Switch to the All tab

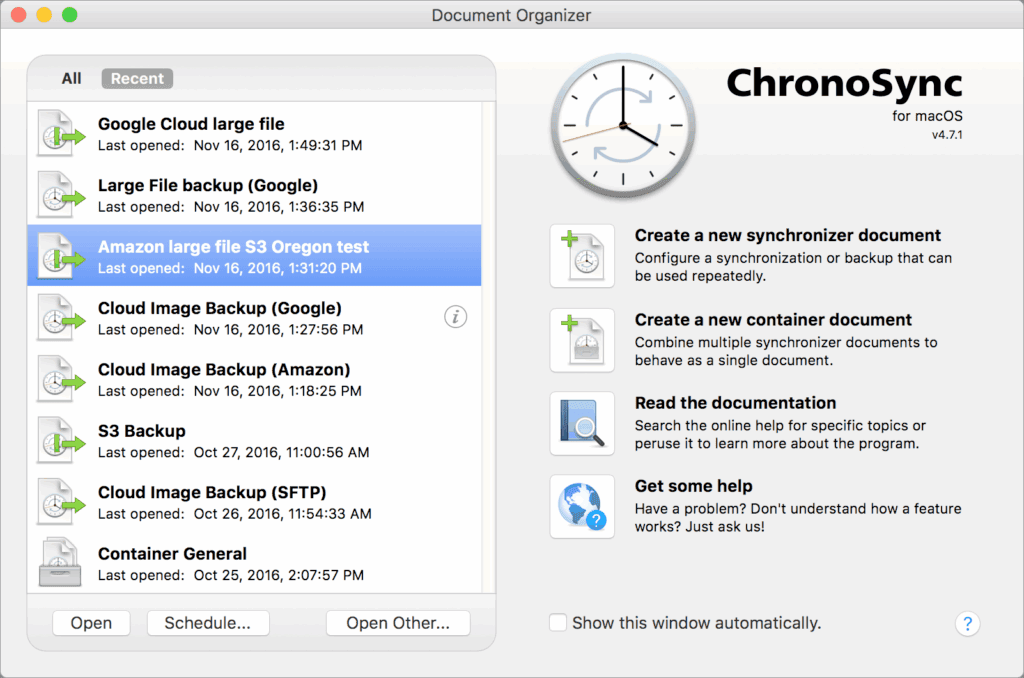pyautogui.click(x=71, y=79)
